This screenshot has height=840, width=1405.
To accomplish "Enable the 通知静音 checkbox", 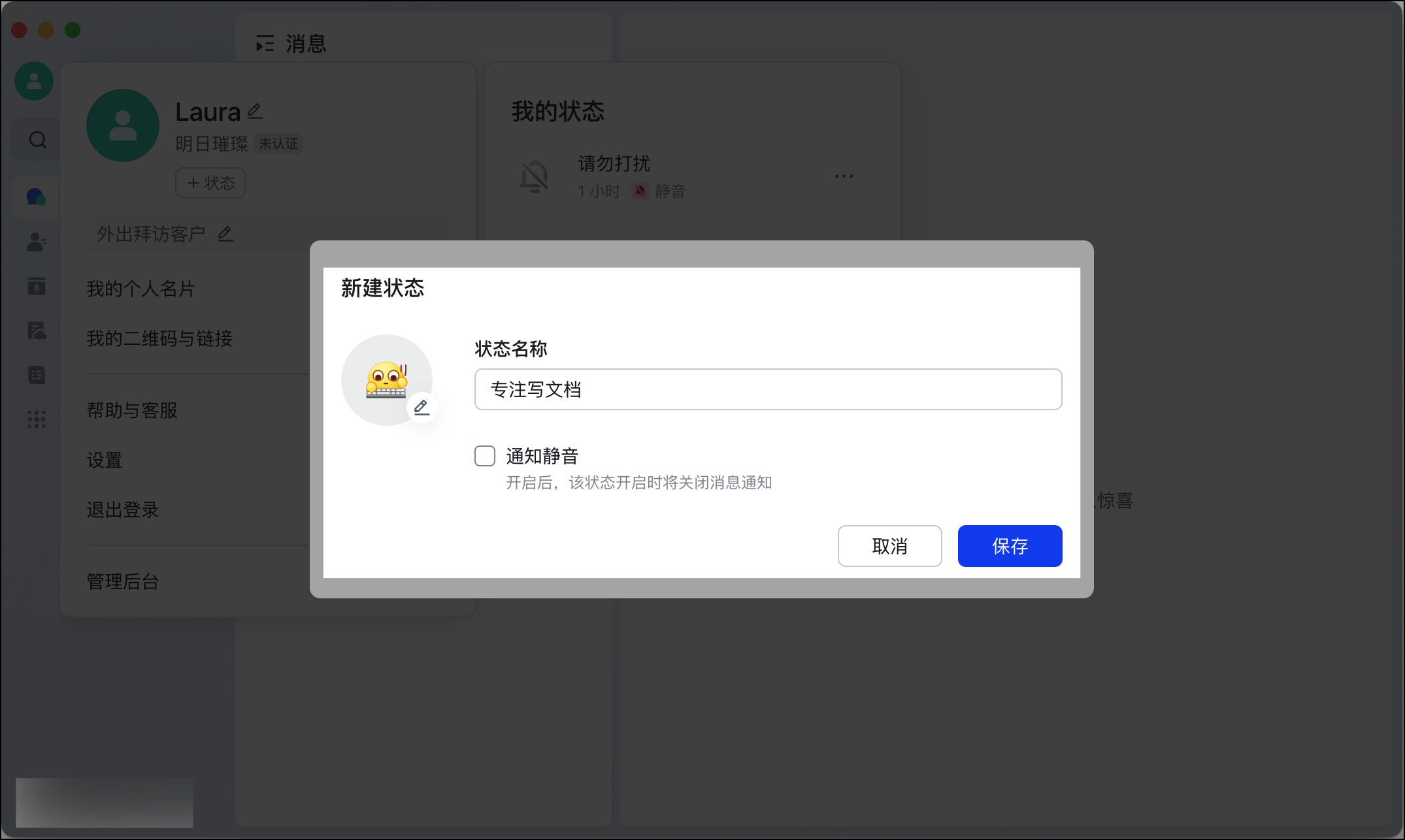I will pyautogui.click(x=485, y=456).
